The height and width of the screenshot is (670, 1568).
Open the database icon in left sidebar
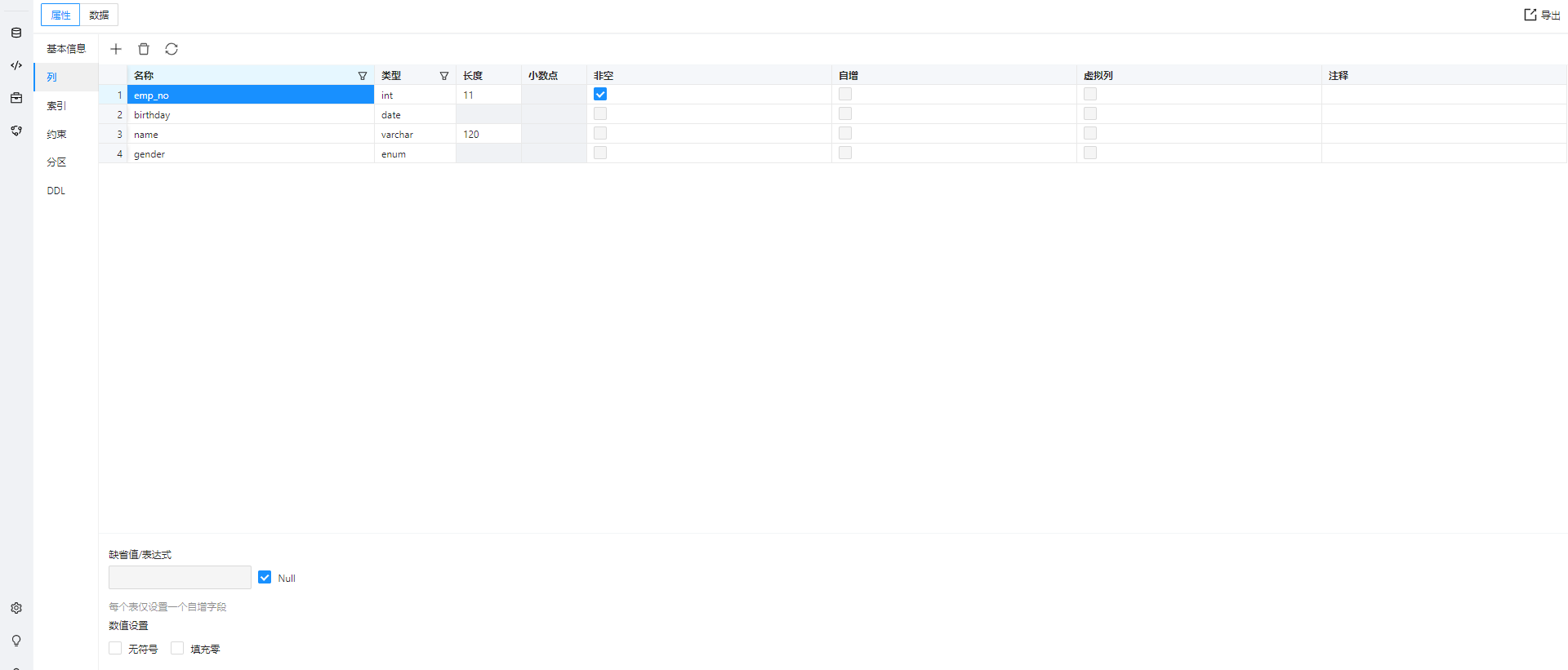point(16,33)
